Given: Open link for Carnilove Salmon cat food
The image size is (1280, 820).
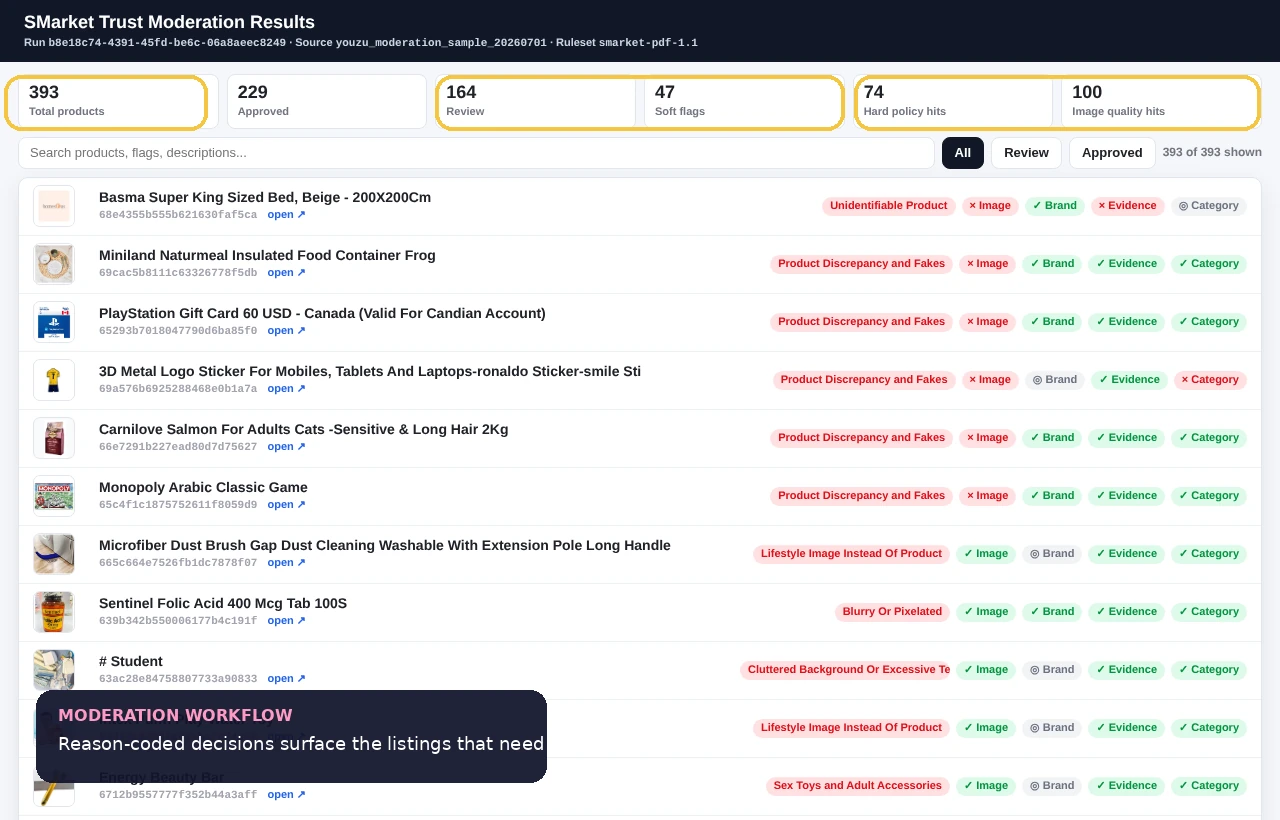Looking at the screenshot, I should tap(286, 447).
